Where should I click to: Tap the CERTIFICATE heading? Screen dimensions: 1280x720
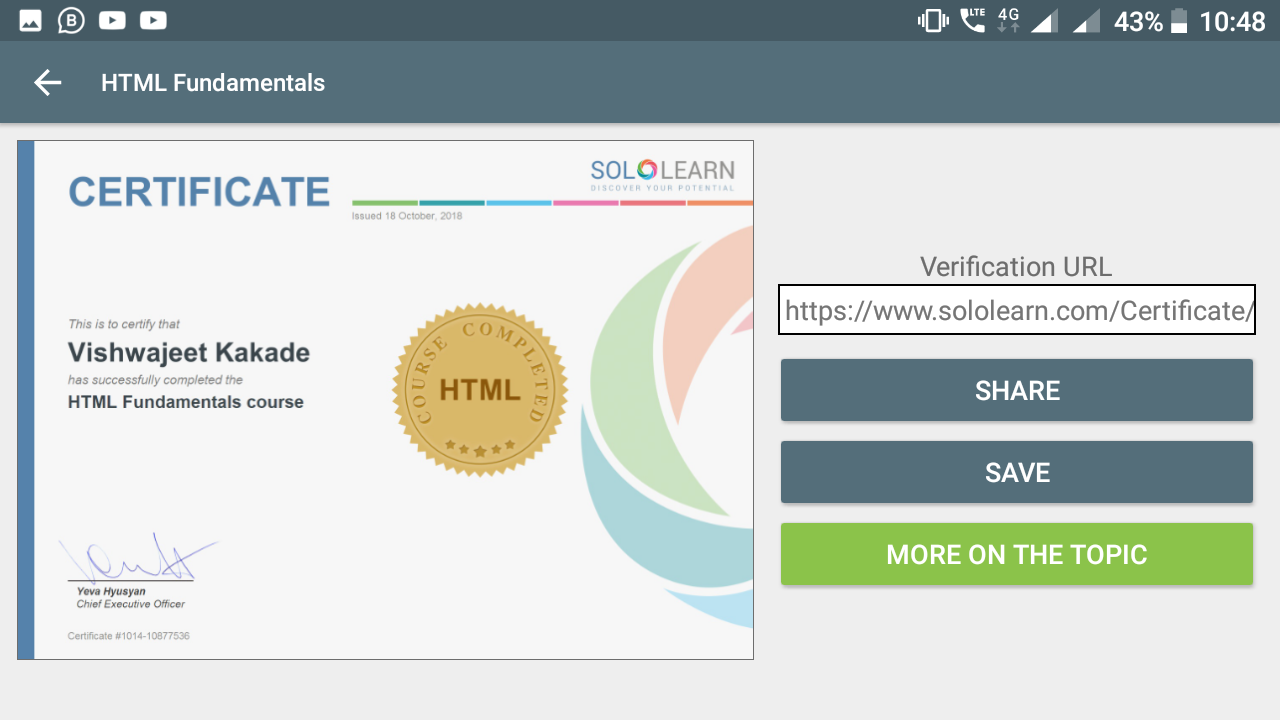click(199, 192)
